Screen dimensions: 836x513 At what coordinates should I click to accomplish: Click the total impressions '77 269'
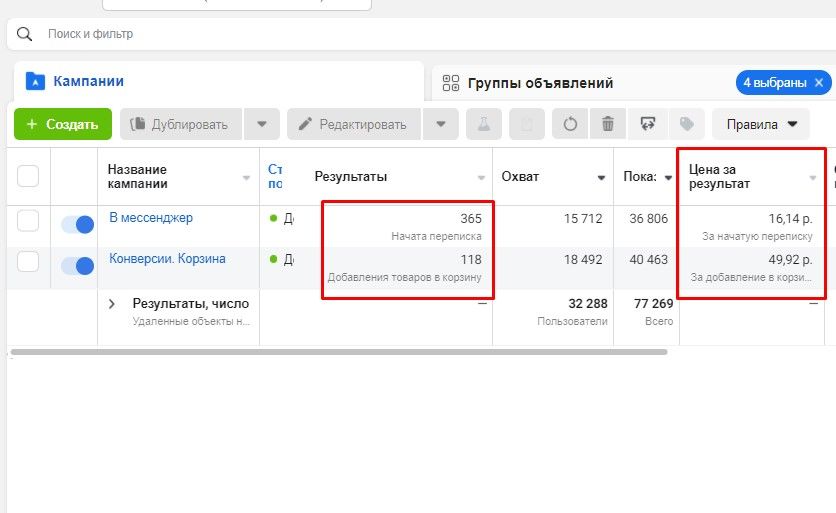[x=654, y=304]
